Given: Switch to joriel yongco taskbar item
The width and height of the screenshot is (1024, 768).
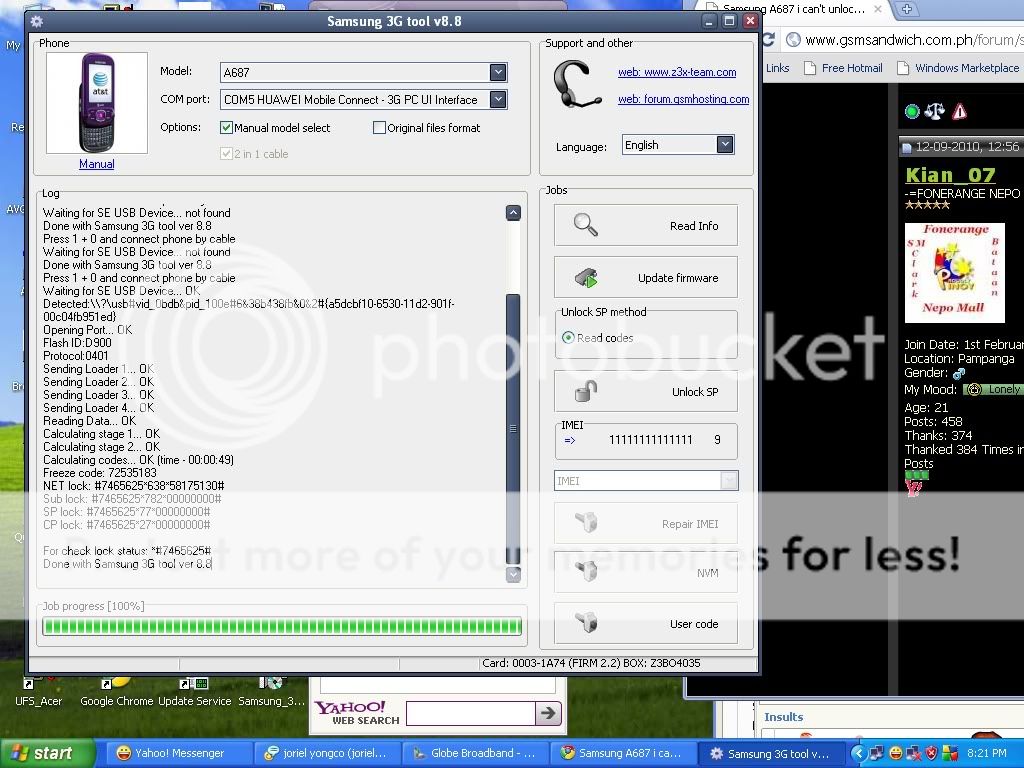Looking at the screenshot, I should (326, 753).
